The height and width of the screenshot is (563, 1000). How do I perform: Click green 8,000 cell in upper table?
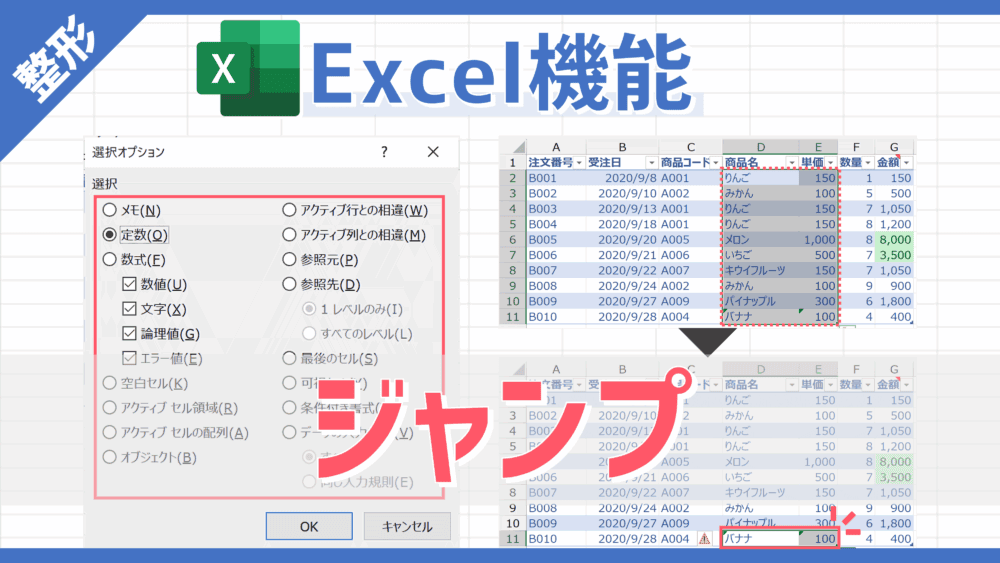(x=894, y=240)
